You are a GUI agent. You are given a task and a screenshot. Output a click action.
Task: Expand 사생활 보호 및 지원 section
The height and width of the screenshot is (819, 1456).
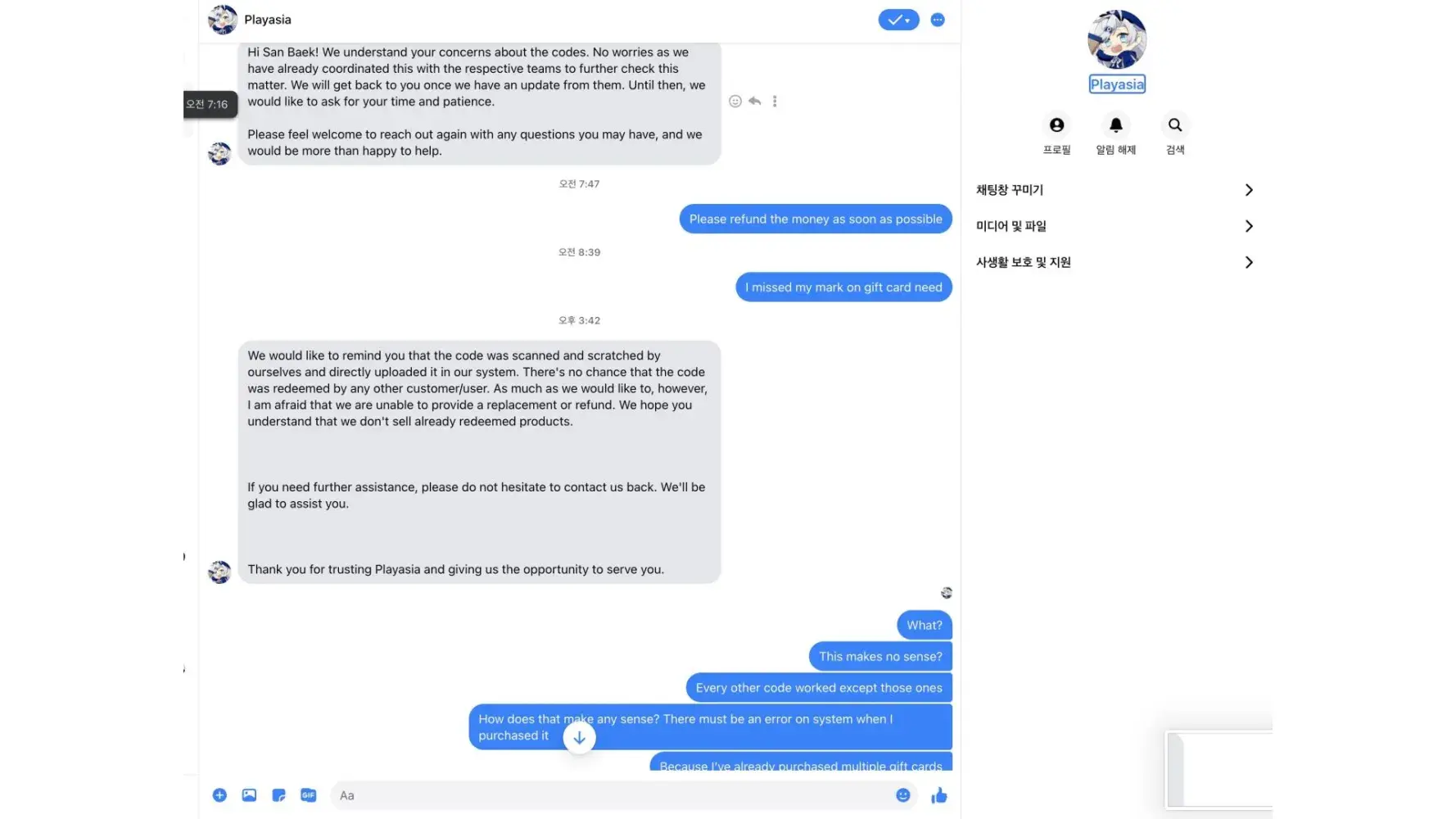tap(1115, 262)
